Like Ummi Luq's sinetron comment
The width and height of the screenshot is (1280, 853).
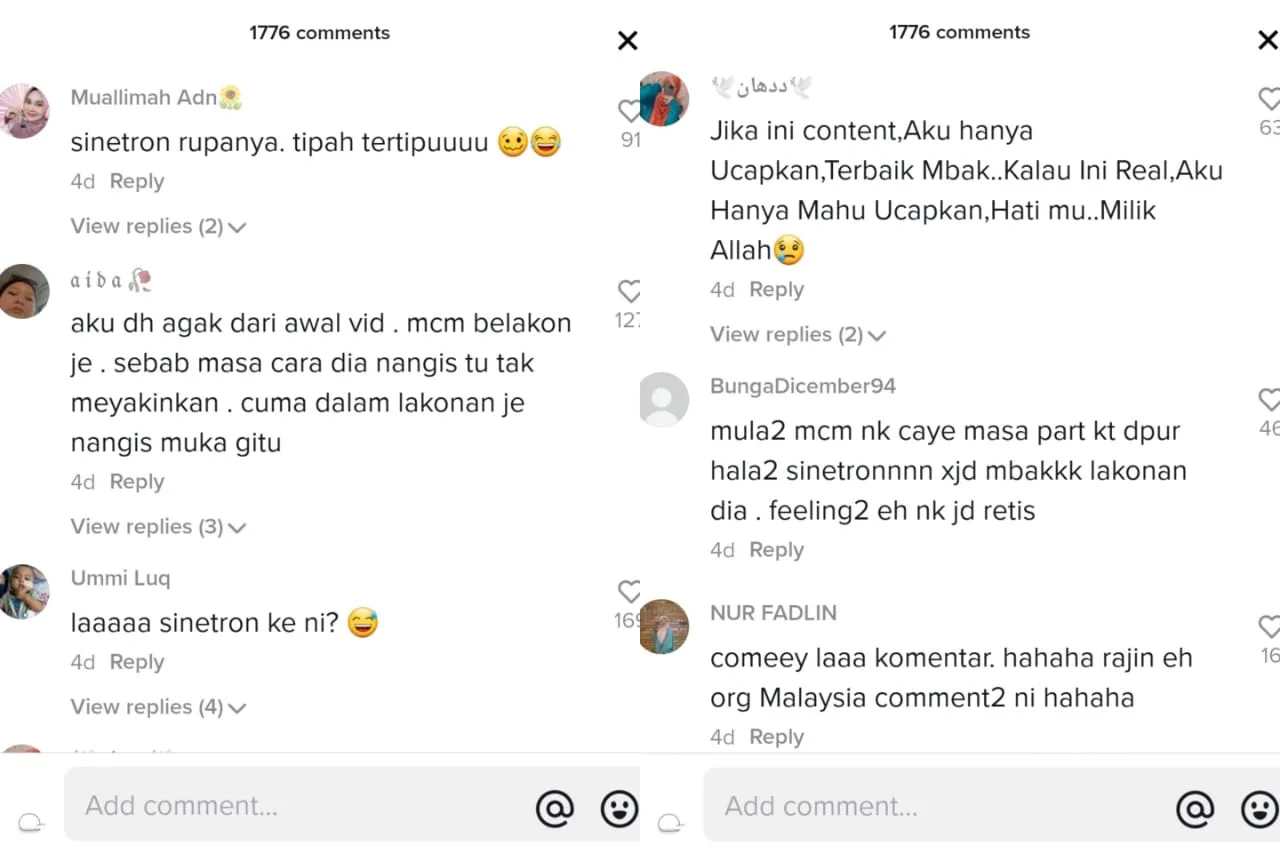629,591
